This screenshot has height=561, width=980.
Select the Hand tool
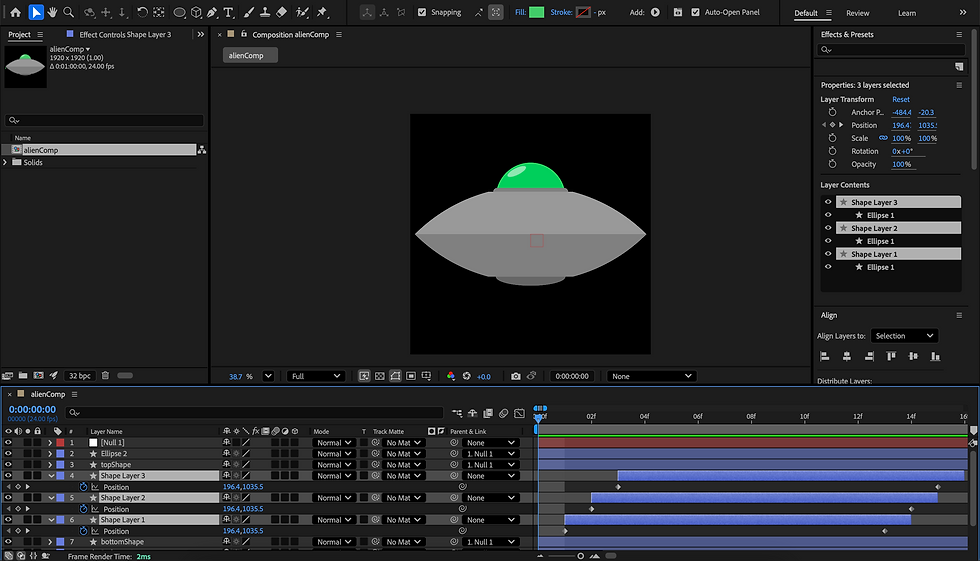click(52, 12)
